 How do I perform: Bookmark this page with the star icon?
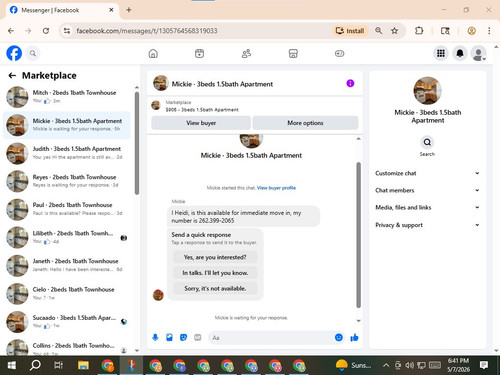(x=394, y=31)
